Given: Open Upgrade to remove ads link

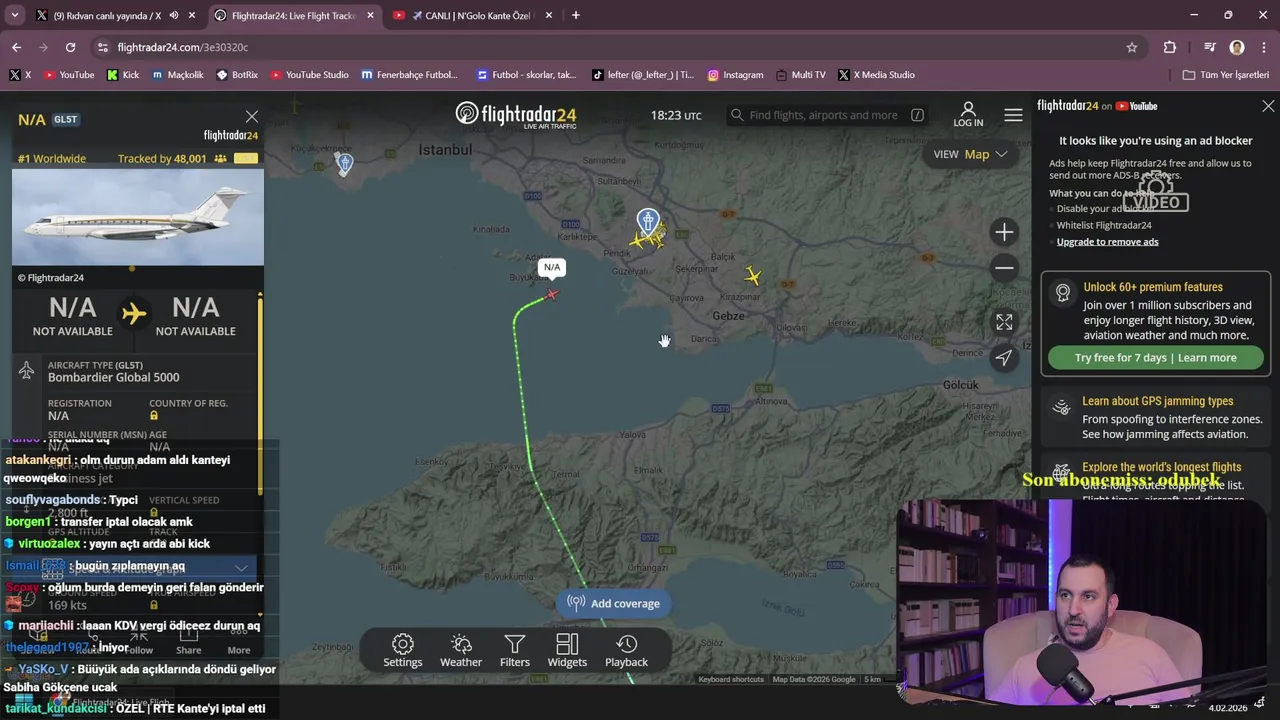Looking at the screenshot, I should [x=1107, y=242].
